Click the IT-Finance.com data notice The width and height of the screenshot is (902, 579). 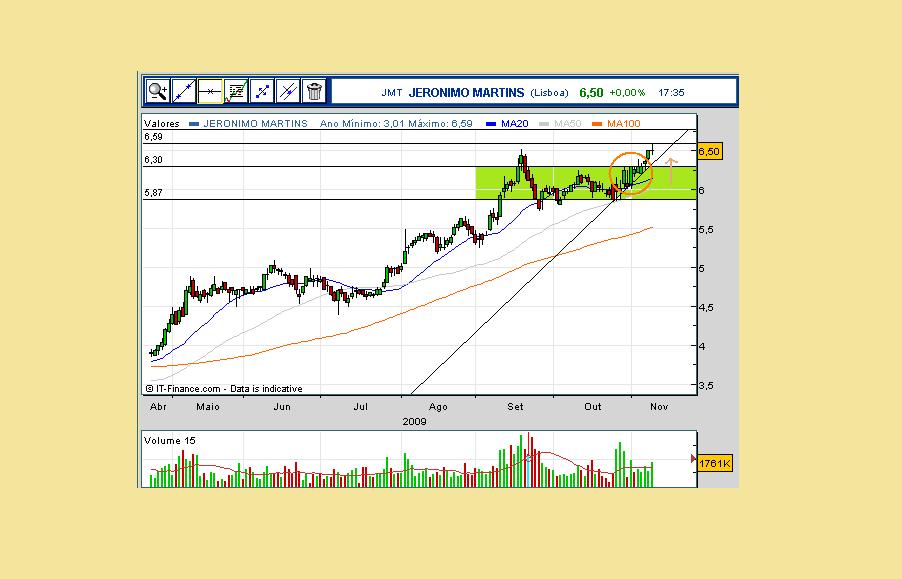click(224, 389)
